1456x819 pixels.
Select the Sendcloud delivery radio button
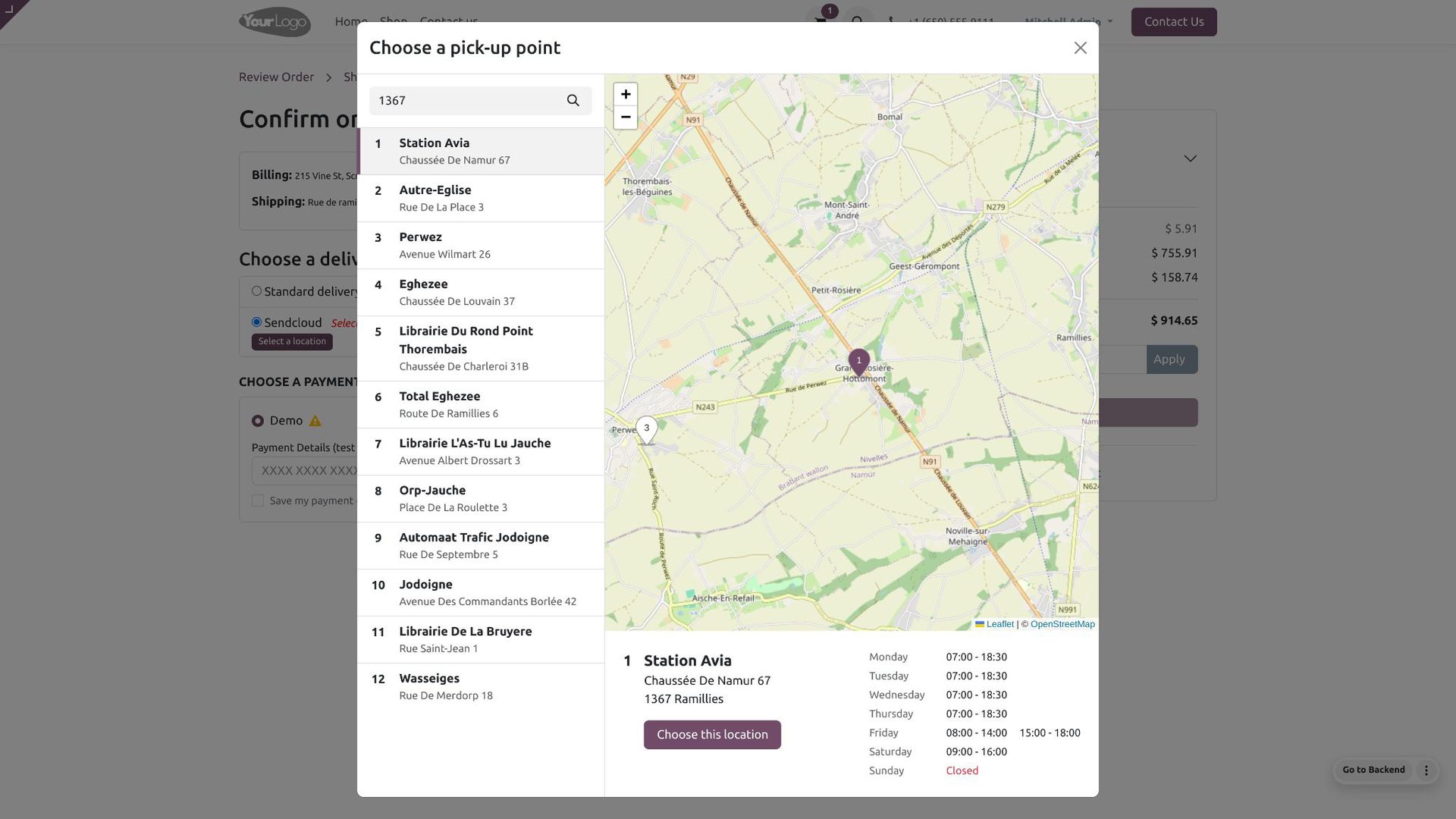tap(256, 322)
